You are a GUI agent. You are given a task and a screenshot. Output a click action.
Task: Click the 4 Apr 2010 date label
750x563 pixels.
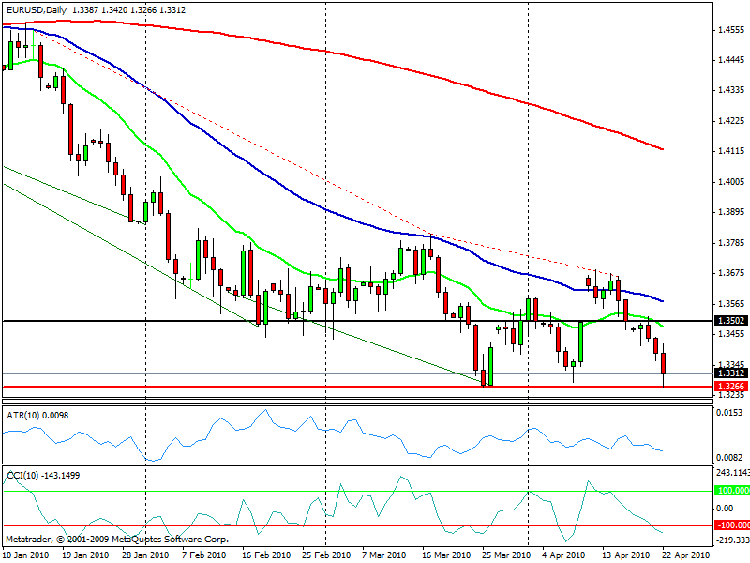point(563,555)
